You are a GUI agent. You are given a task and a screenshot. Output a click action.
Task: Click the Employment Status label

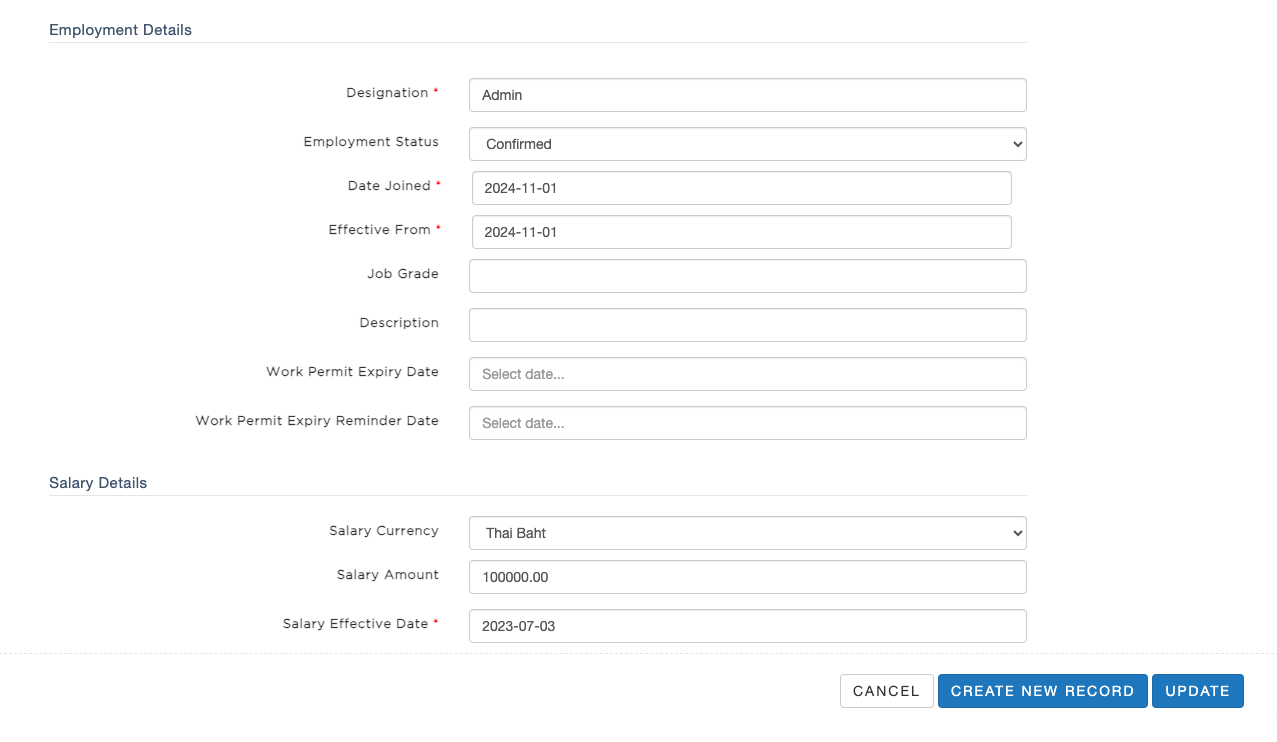(371, 142)
